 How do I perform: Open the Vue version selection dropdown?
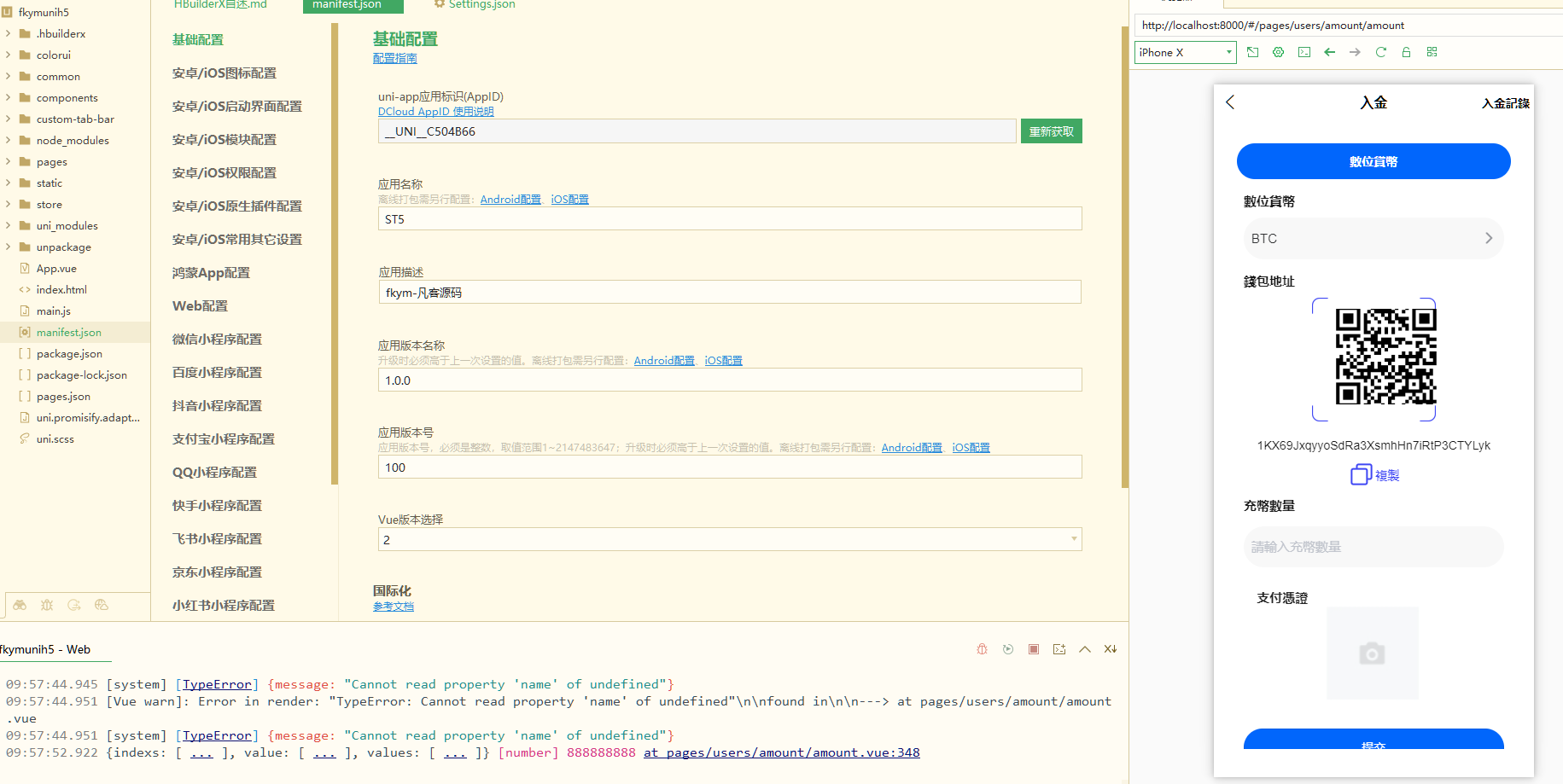(729, 539)
